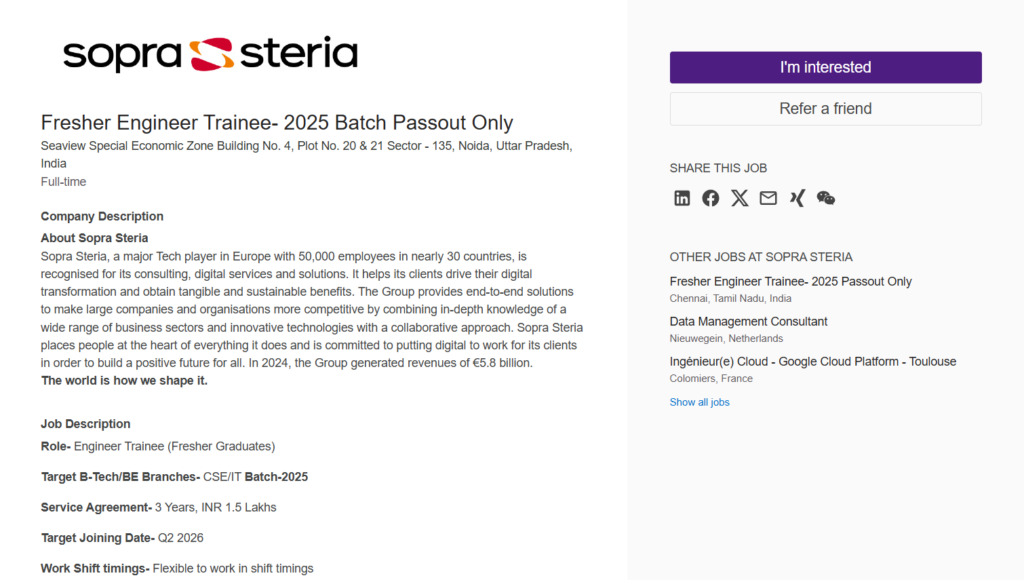Click the OTHER JOBS AT SOPRA STERIA heading

[x=760, y=257]
